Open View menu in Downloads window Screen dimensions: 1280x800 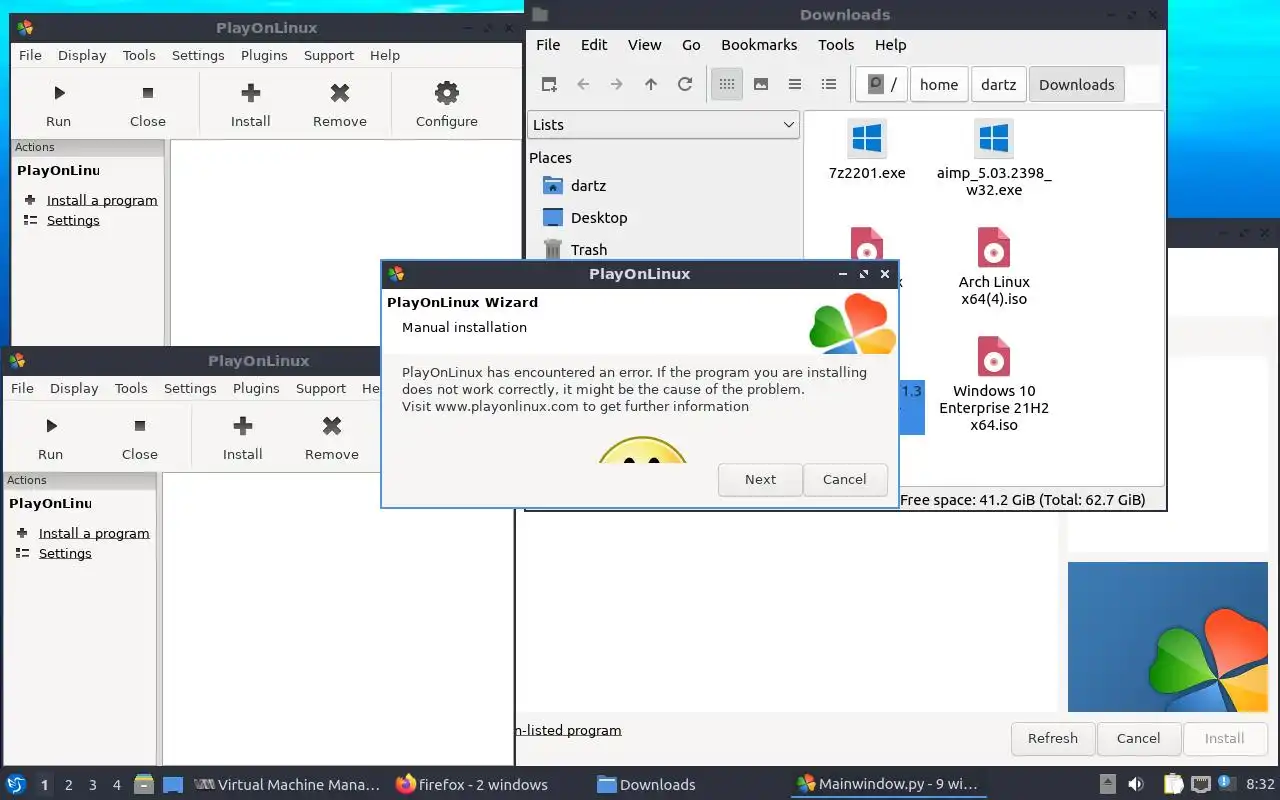645,45
